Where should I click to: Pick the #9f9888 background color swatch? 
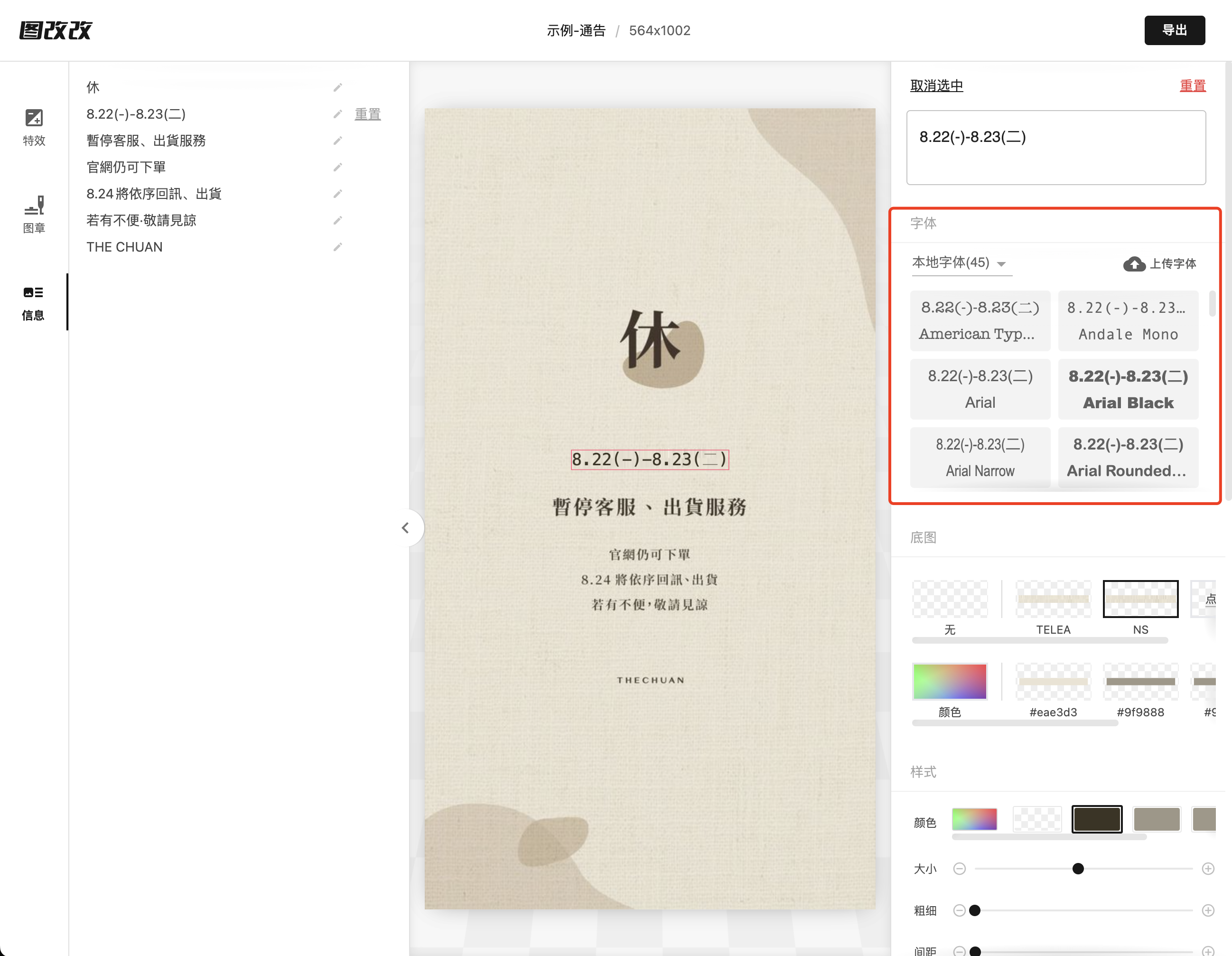coord(1140,682)
